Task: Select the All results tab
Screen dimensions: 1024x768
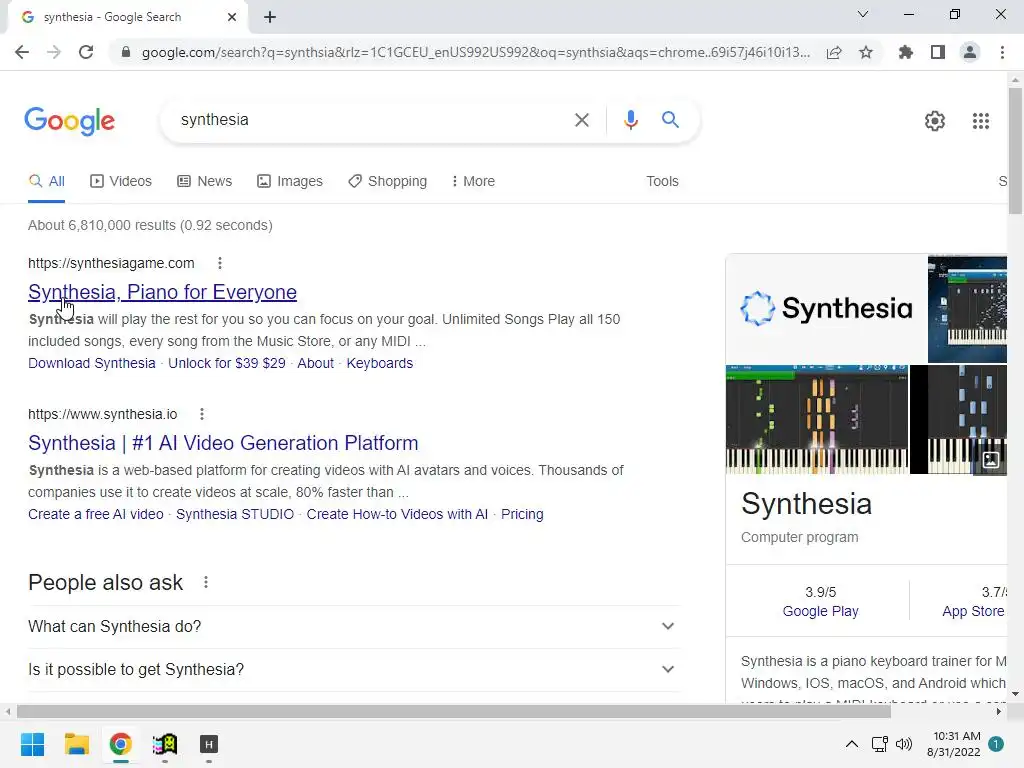Action: pyautogui.click(x=46, y=181)
